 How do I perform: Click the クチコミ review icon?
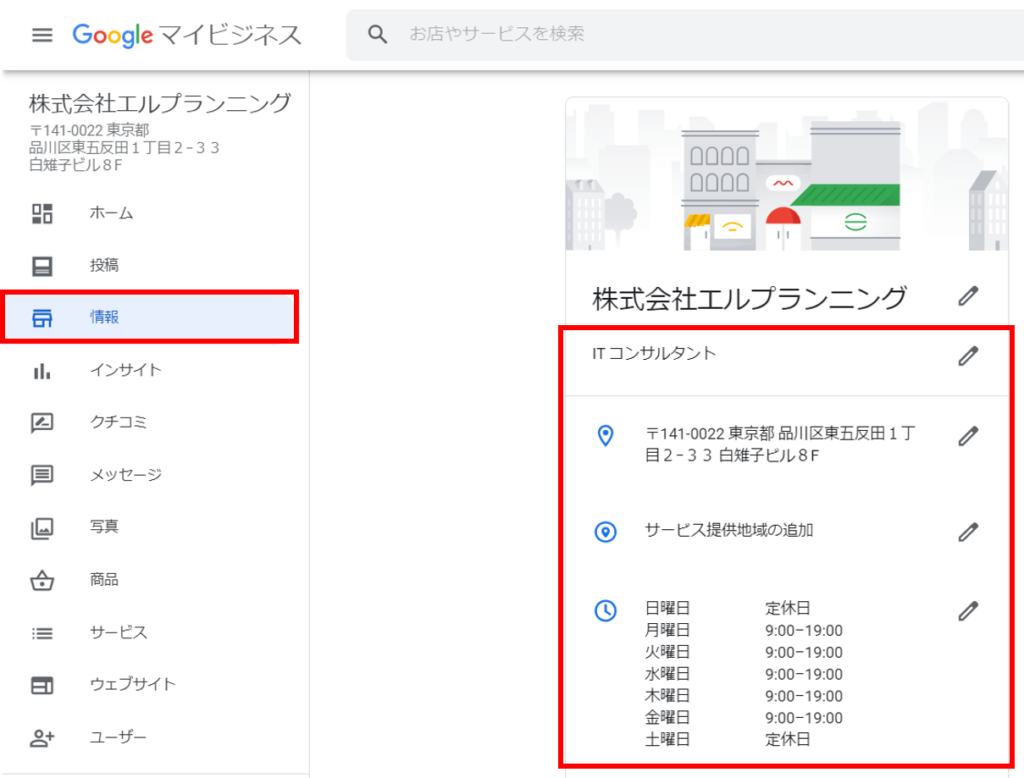42,423
